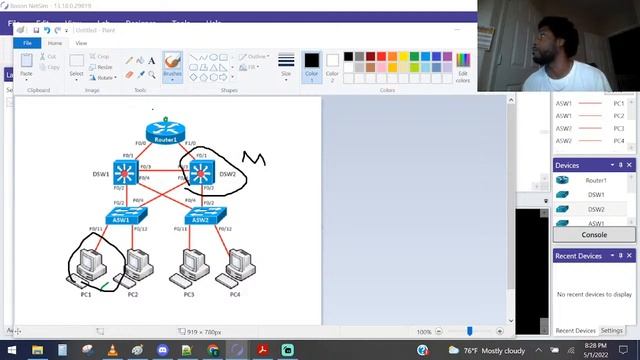The width and height of the screenshot is (640, 360).
Task: Open VLC media player from the taskbar
Action: [x=113, y=350]
